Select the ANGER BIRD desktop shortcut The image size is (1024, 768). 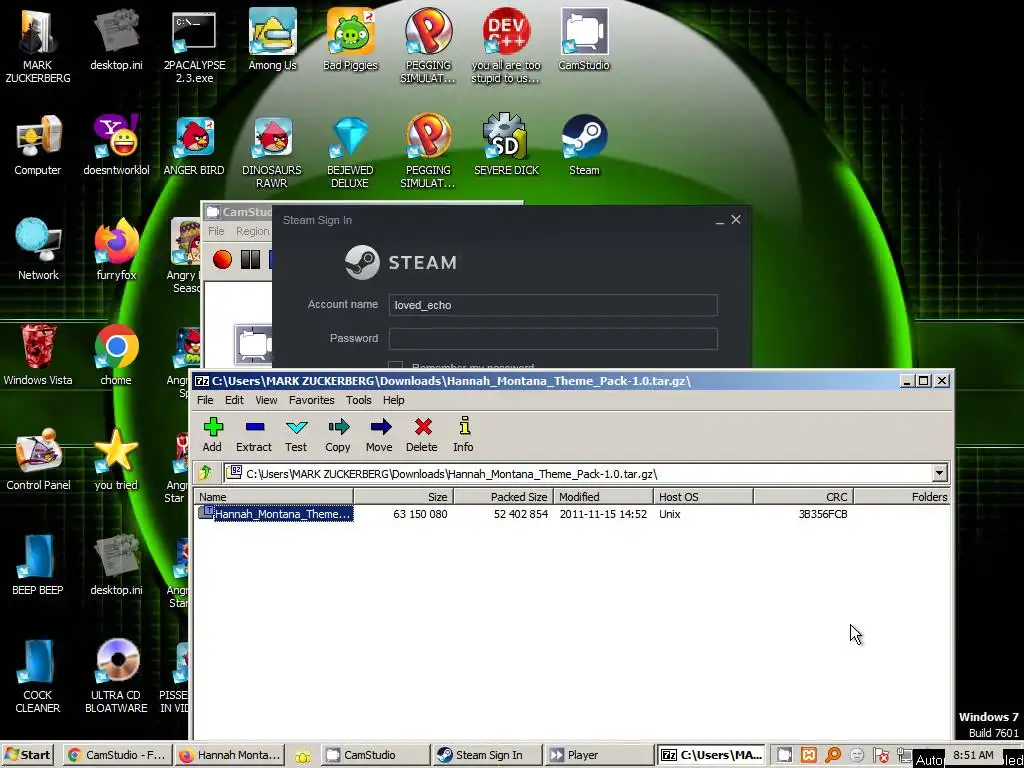point(194,145)
